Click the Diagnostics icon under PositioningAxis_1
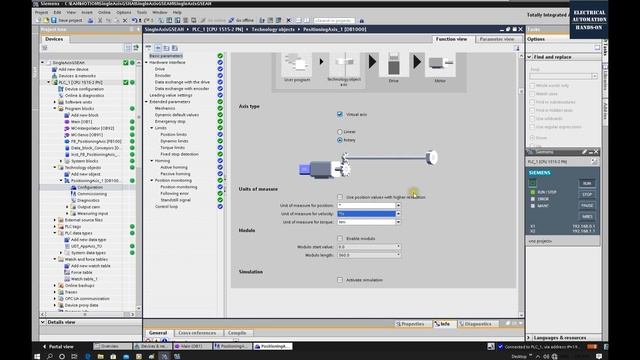 point(73,200)
